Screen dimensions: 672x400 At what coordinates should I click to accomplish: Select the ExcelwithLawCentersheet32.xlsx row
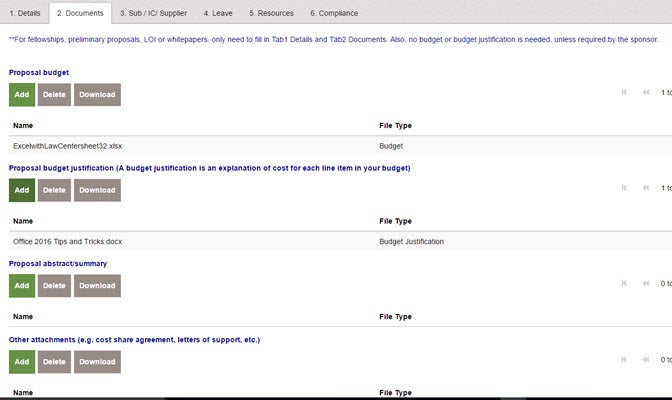pos(340,146)
